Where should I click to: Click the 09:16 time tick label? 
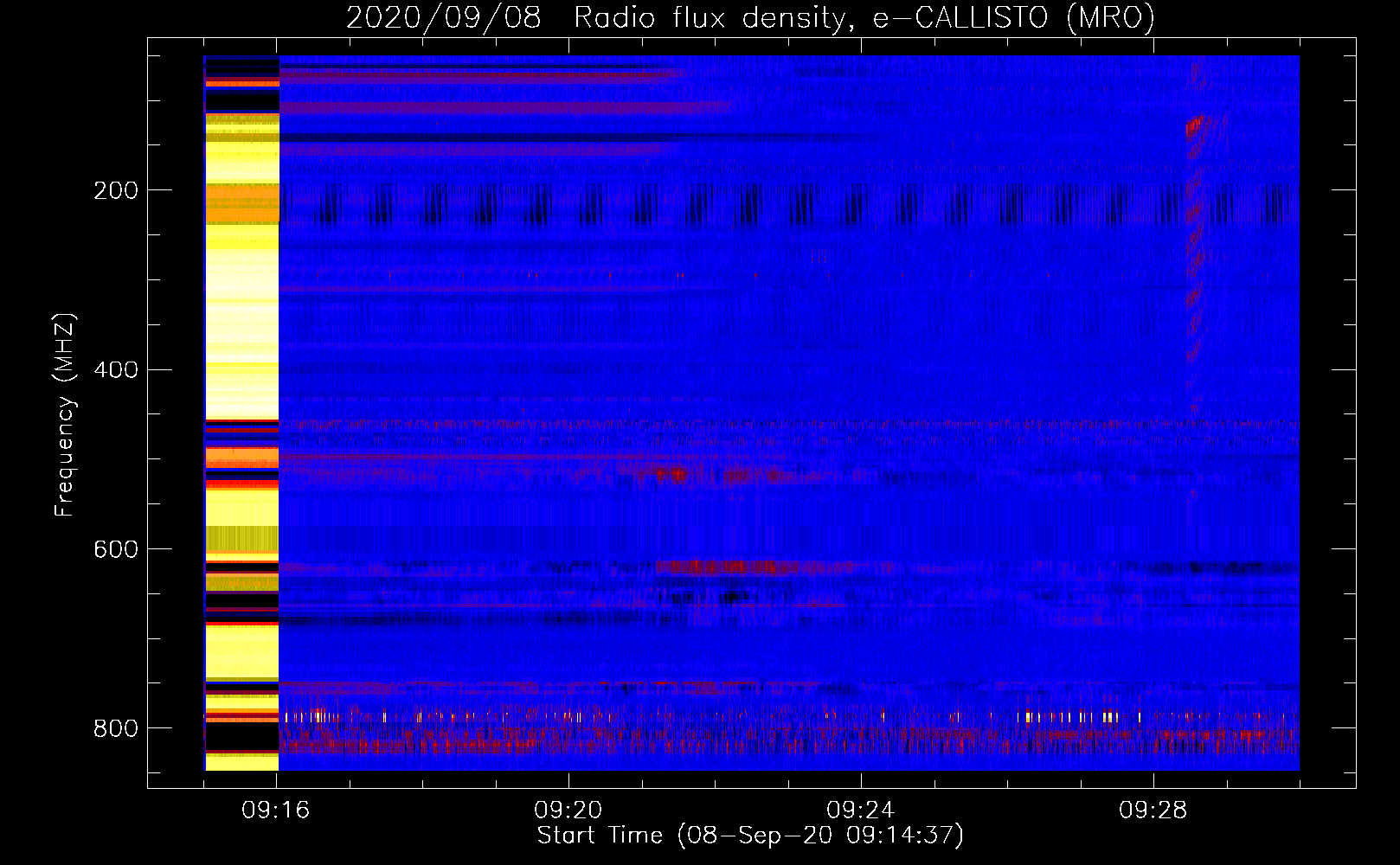(x=276, y=811)
